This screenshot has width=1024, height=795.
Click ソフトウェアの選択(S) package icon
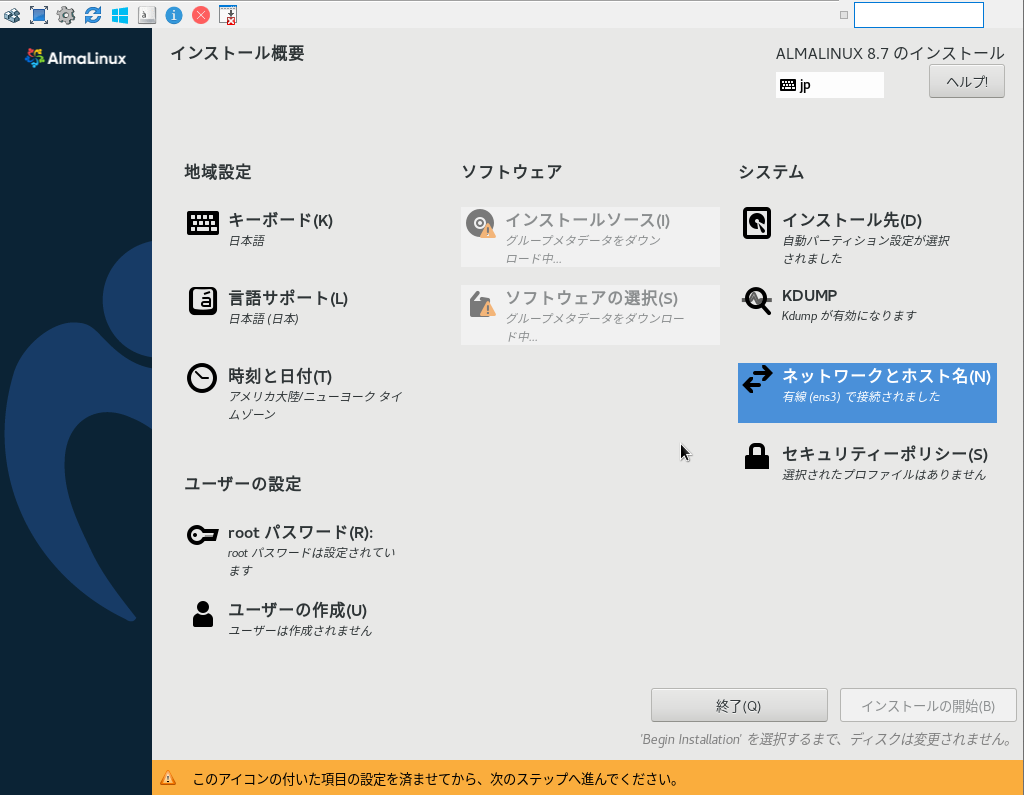pyautogui.click(x=482, y=303)
